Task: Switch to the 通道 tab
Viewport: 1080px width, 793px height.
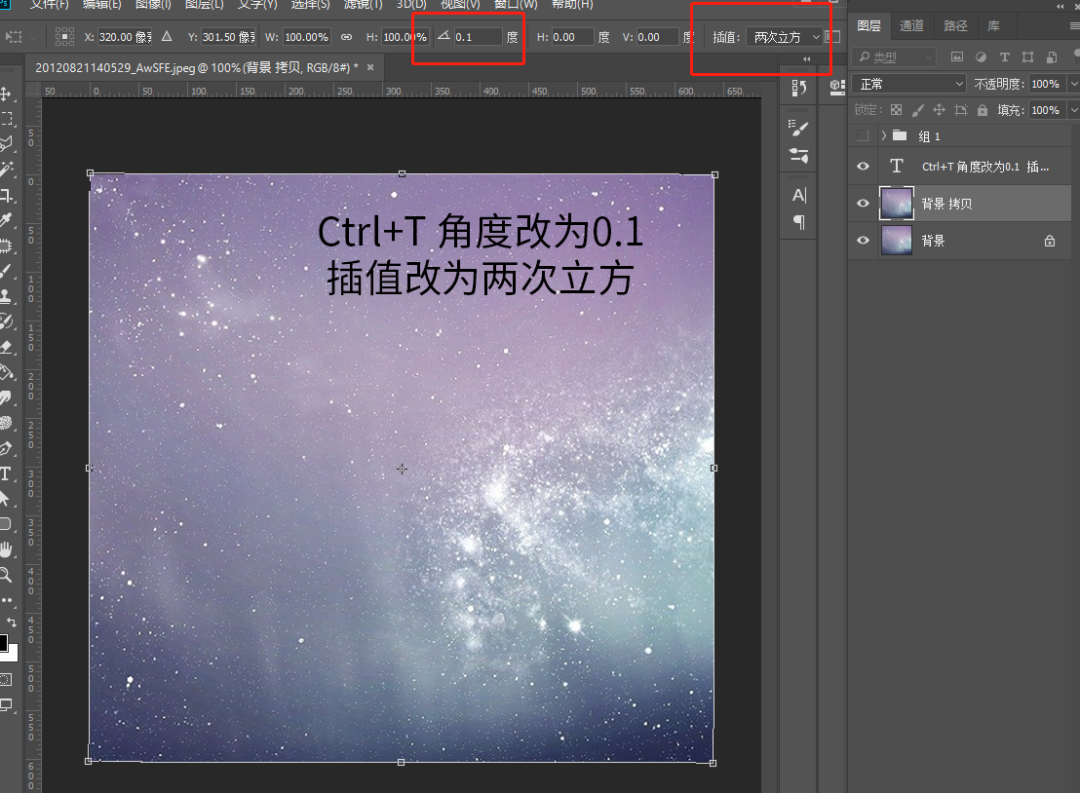Action: tap(911, 26)
